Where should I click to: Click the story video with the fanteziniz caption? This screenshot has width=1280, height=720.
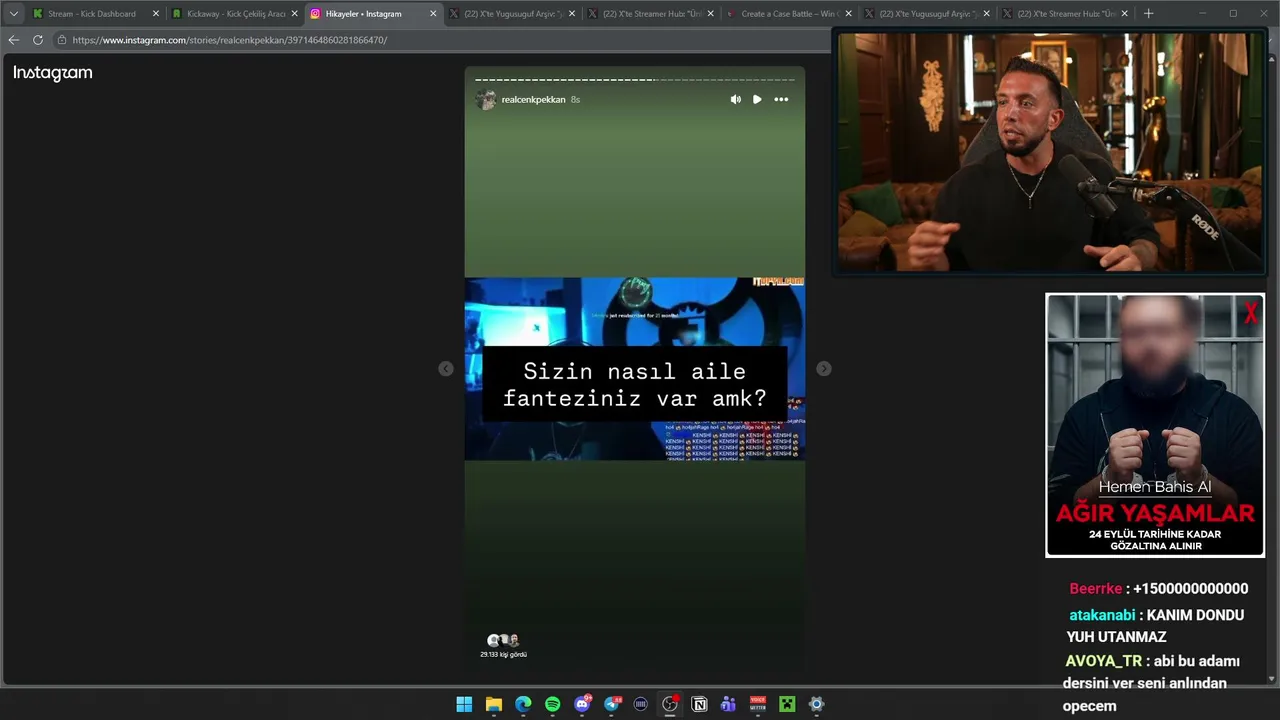tap(634, 369)
